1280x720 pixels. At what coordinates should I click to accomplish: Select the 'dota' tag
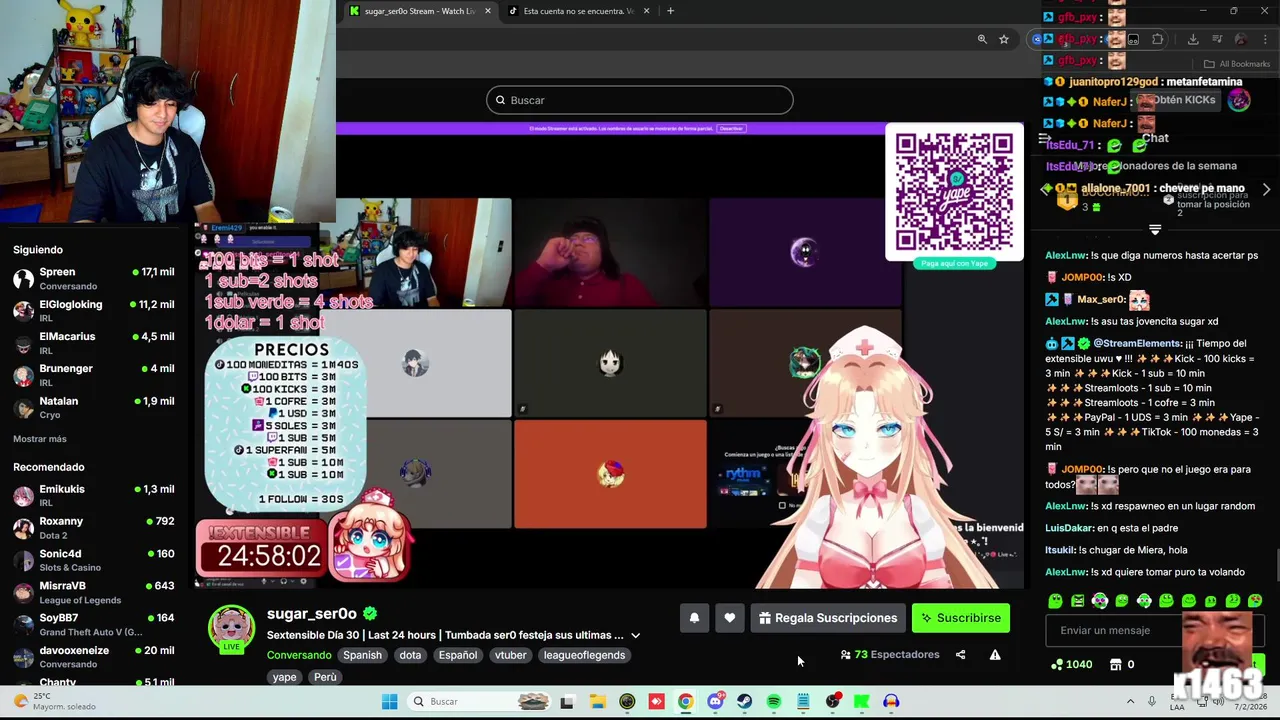pos(410,655)
